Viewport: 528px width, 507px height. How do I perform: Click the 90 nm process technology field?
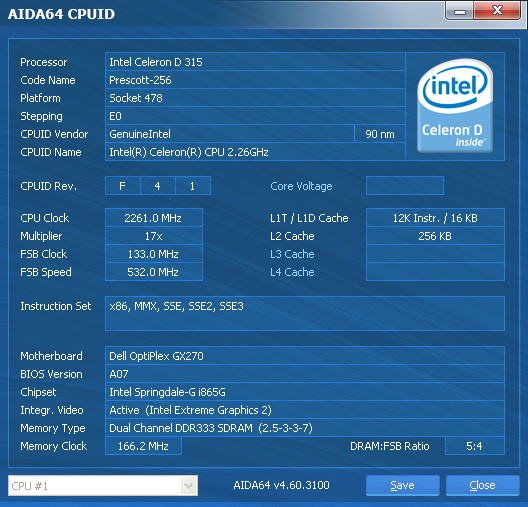click(380, 134)
